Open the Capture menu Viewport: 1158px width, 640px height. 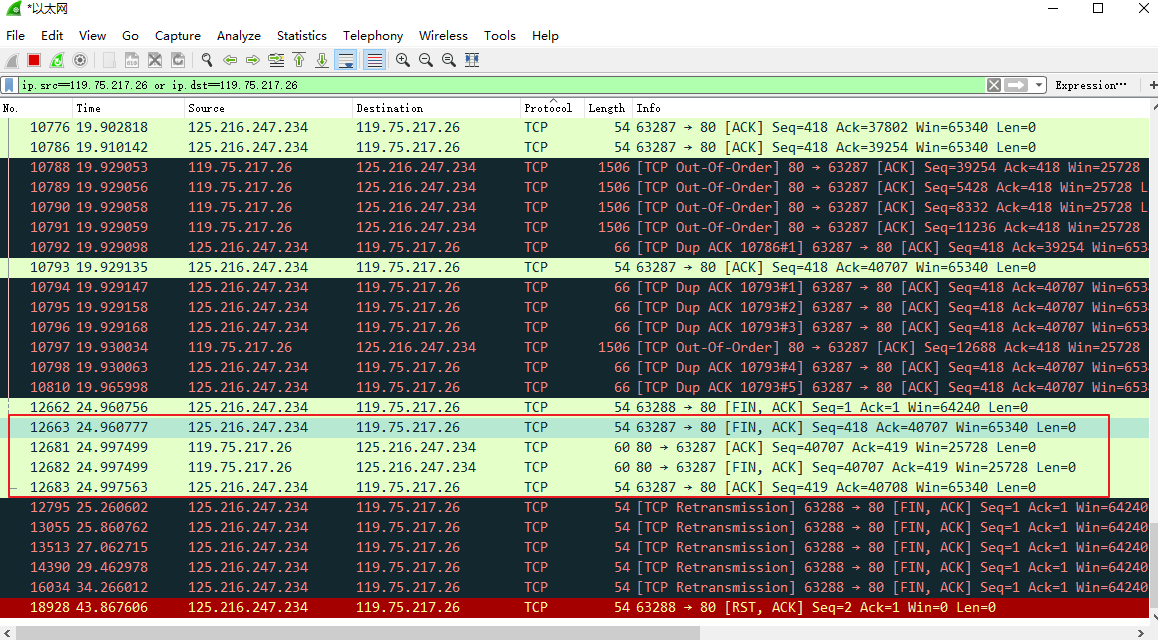click(177, 35)
